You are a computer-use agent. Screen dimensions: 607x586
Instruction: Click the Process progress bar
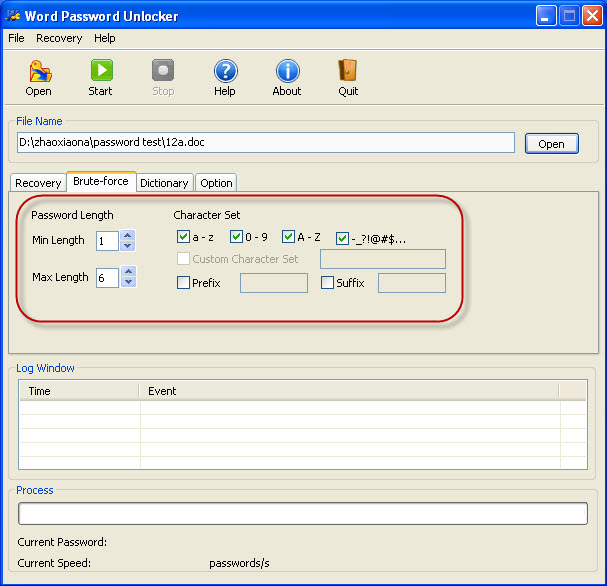(302, 514)
